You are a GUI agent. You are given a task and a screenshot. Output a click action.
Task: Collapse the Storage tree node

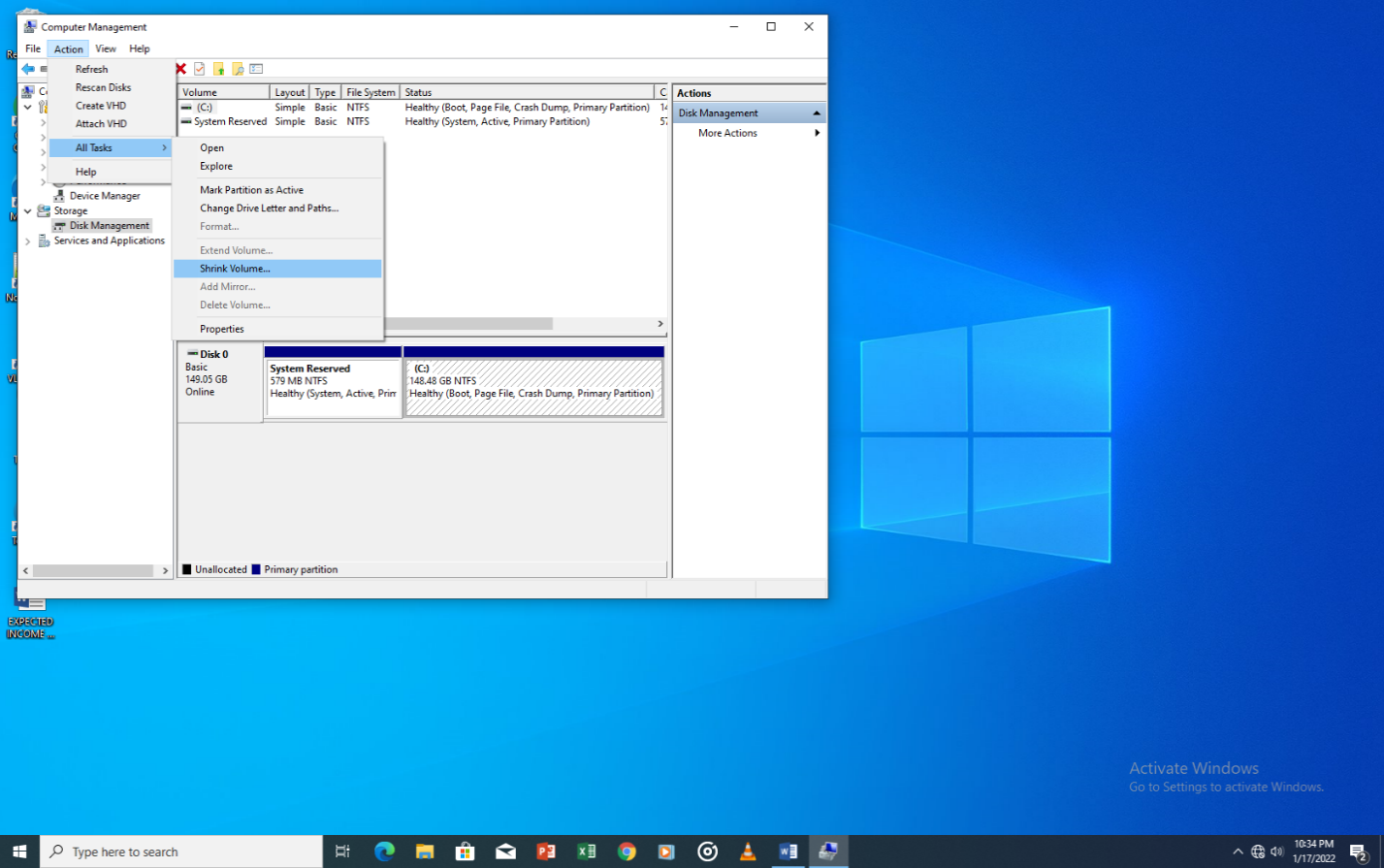(28, 210)
